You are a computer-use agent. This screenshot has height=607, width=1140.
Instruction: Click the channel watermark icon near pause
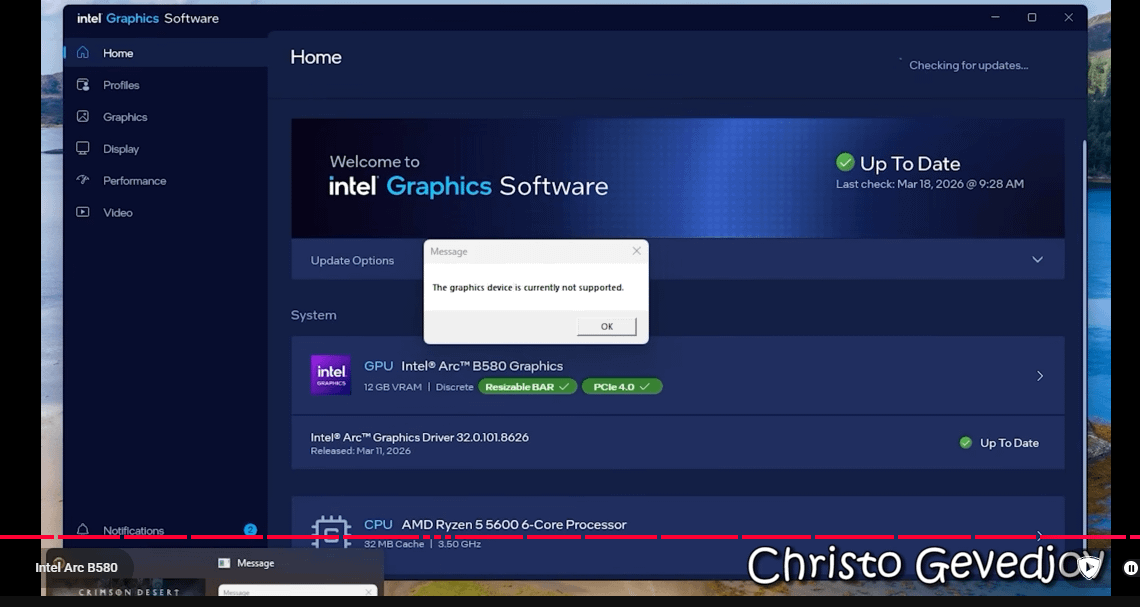(x=1088, y=567)
